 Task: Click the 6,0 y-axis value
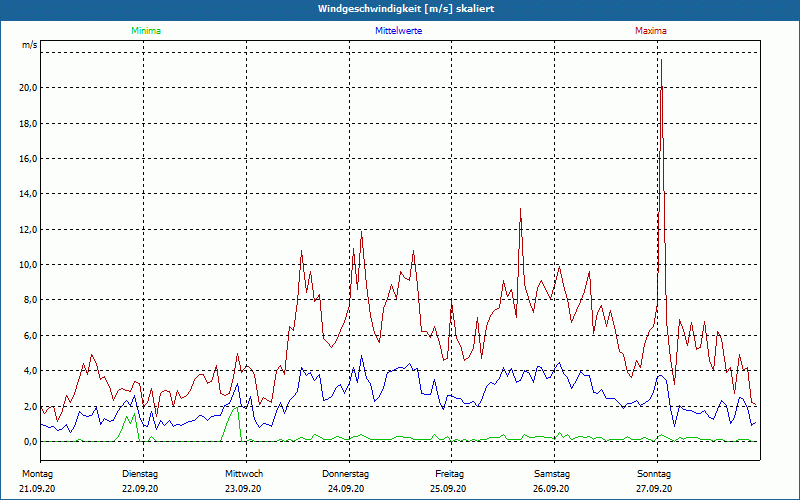click(31, 336)
